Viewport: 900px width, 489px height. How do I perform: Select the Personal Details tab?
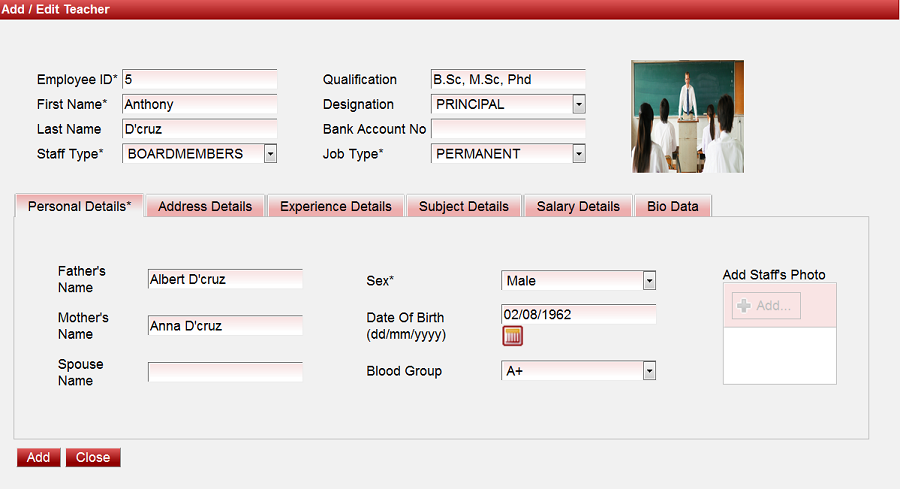coord(79,206)
